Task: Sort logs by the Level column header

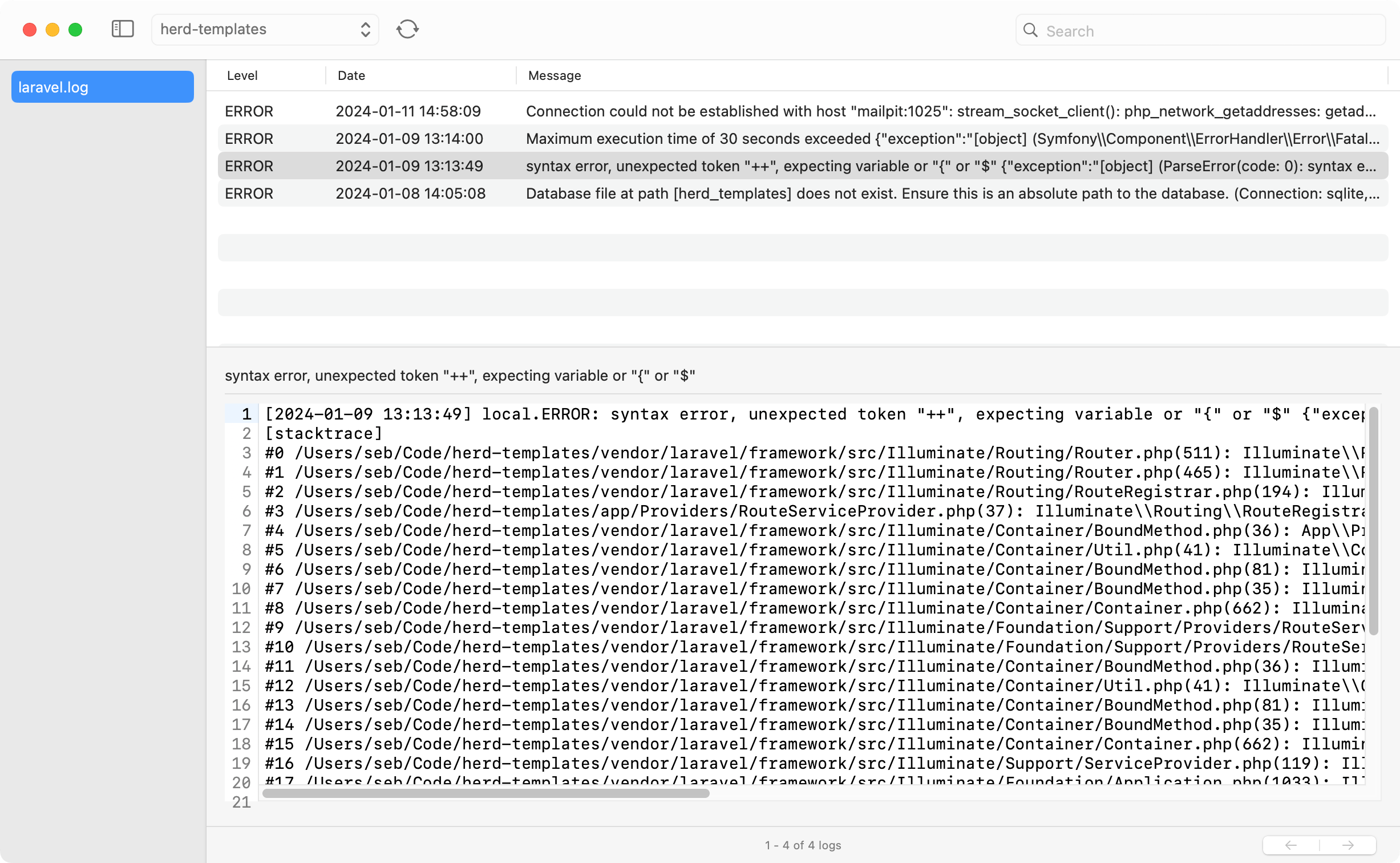Action: coord(242,75)
